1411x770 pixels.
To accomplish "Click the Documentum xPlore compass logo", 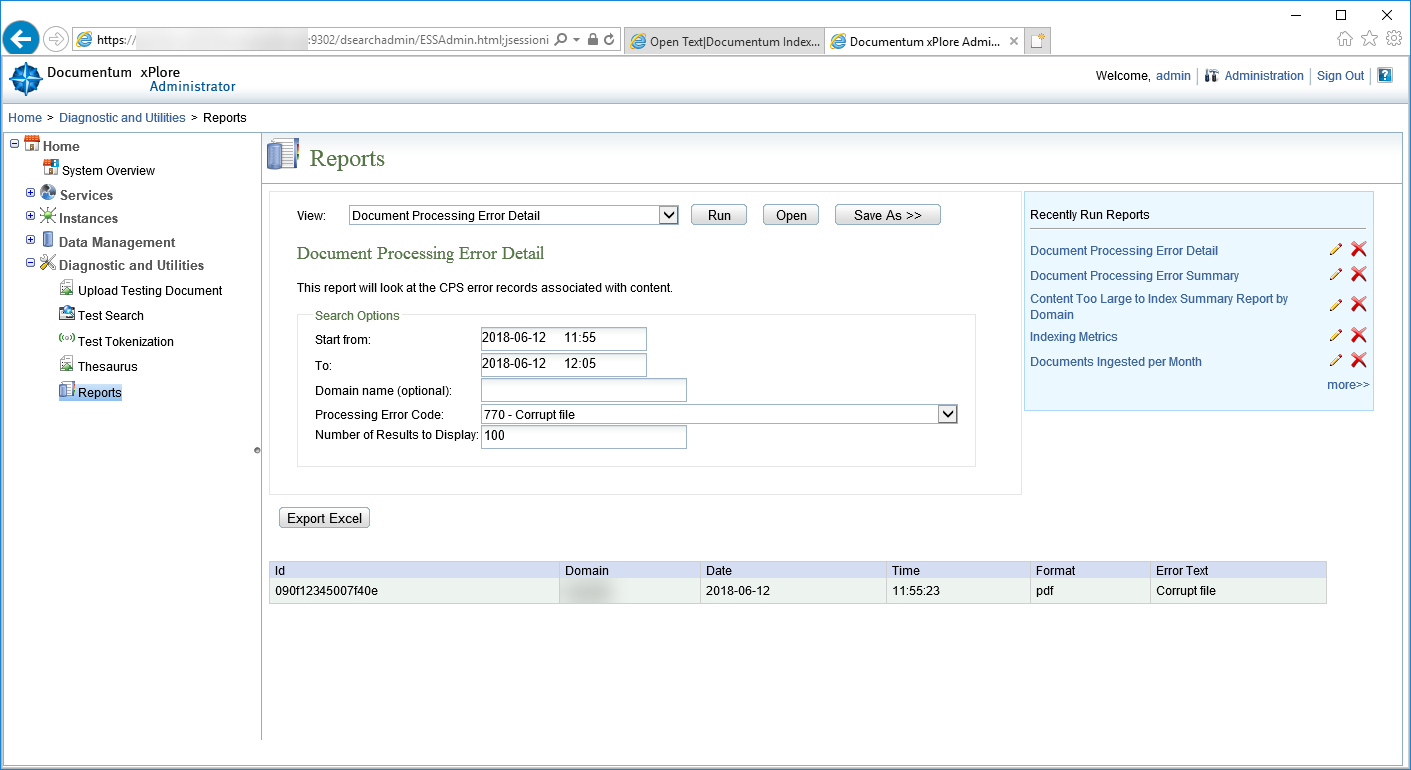I will tap(25, 79).
